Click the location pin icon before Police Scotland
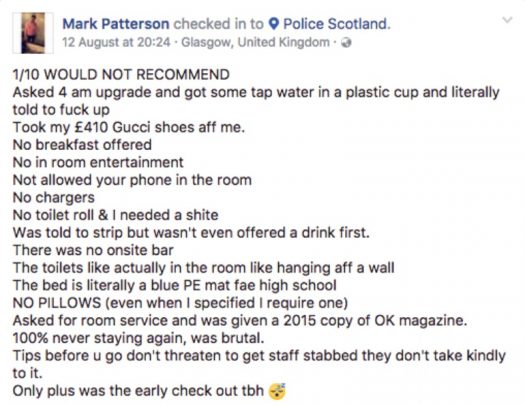Screen dimensions: 525x405 click(274, 24)
